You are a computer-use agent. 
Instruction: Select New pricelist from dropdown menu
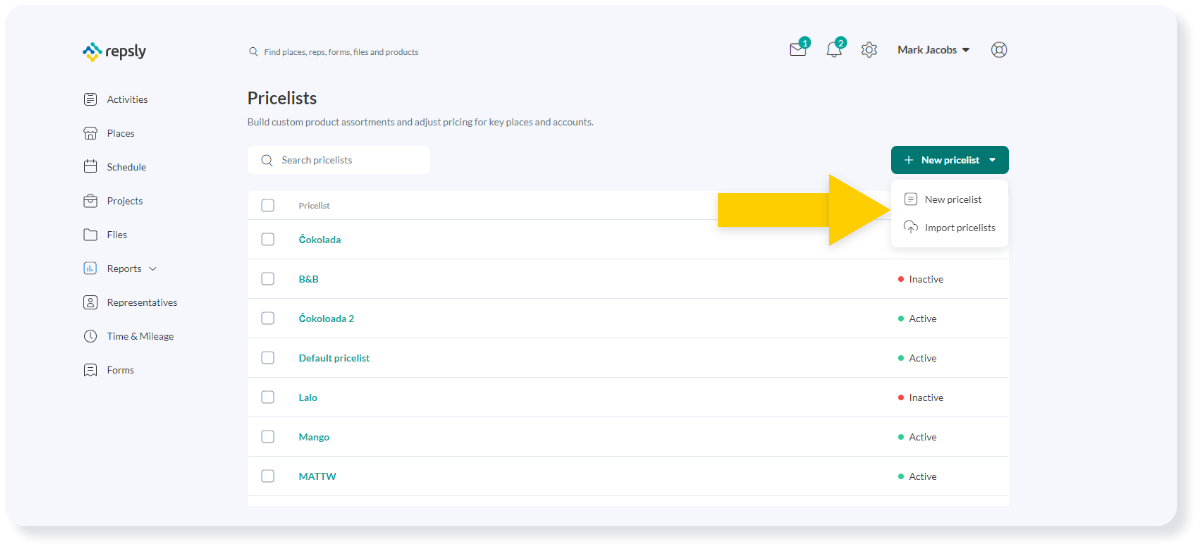950,199
